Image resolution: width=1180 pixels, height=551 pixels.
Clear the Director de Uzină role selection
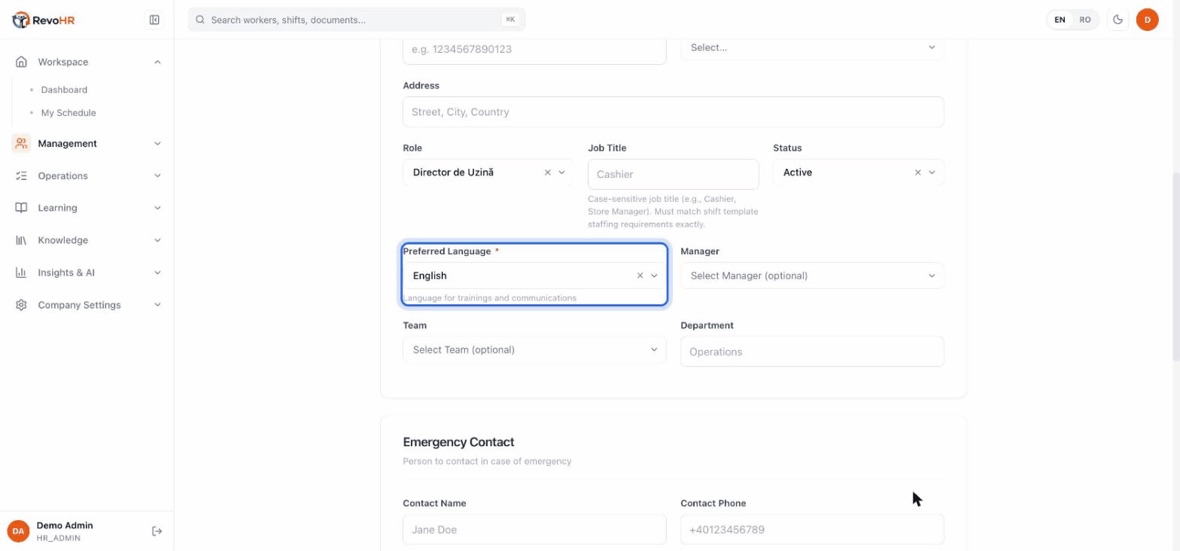[x=547, y=172]
